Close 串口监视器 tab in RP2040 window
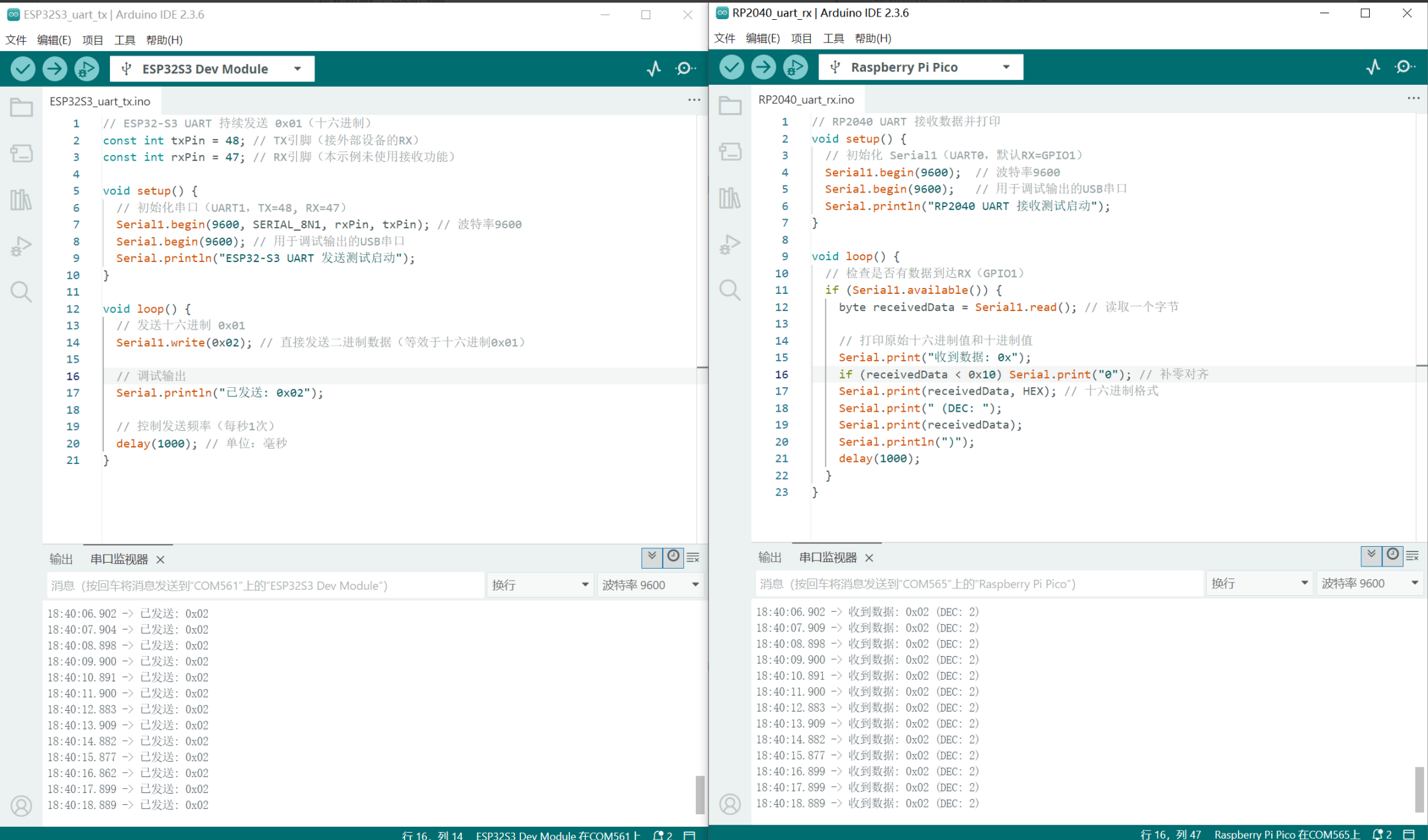 (869, 558)
